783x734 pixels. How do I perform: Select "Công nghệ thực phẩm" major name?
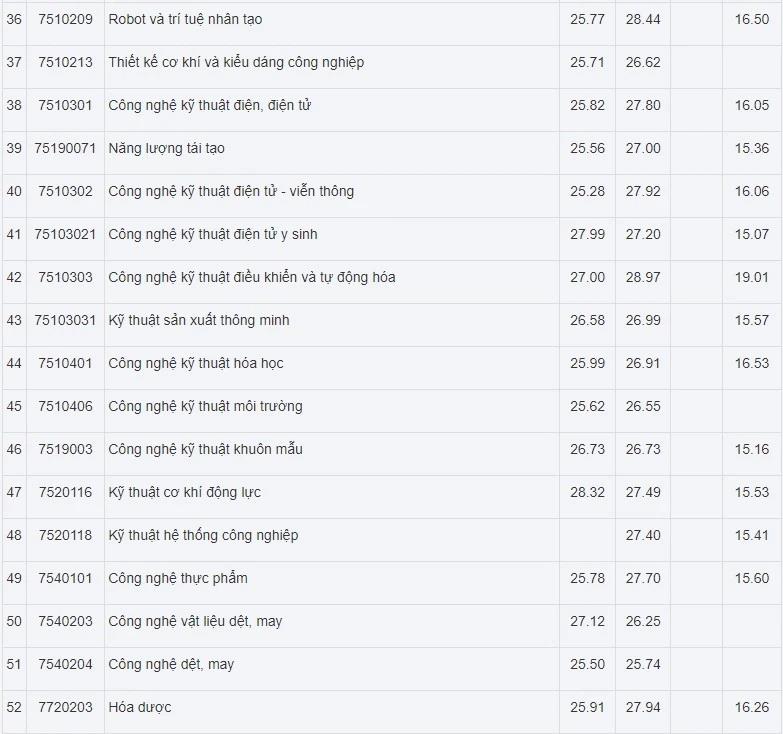178,578
